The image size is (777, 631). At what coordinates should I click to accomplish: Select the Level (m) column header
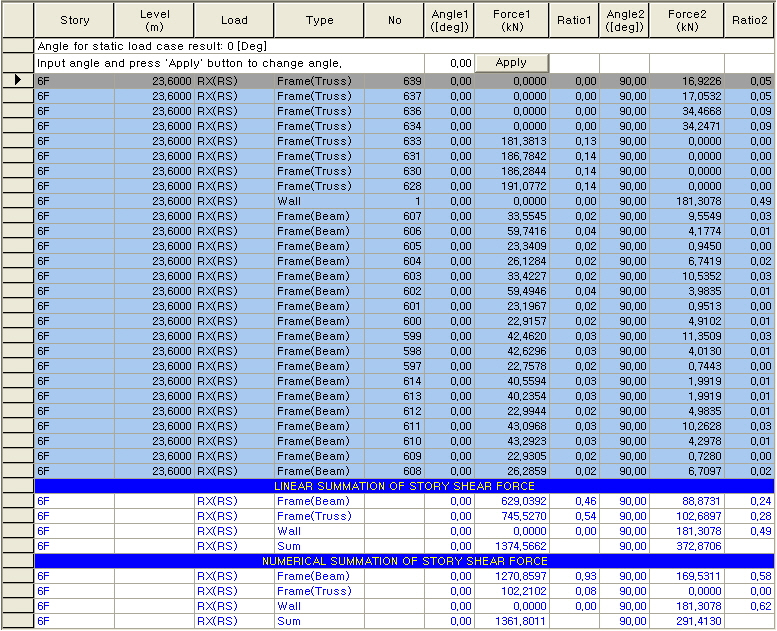(x=153, y=20)
